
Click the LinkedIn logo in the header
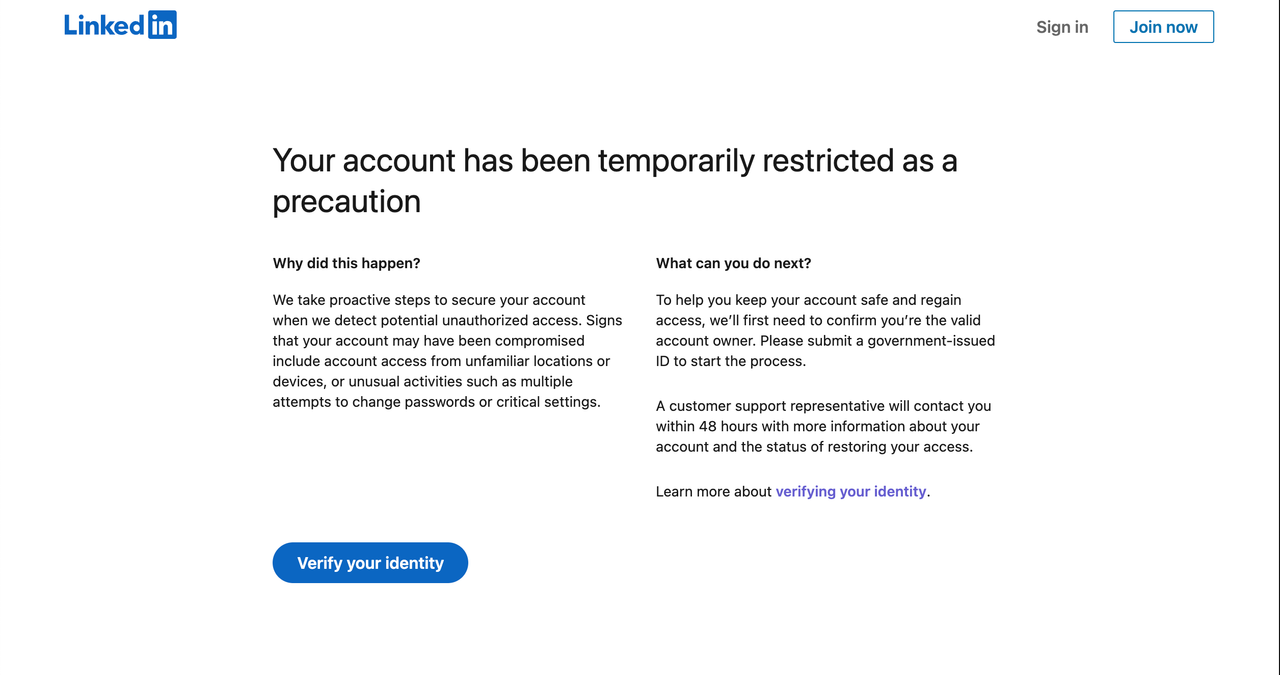coord(120,25)
